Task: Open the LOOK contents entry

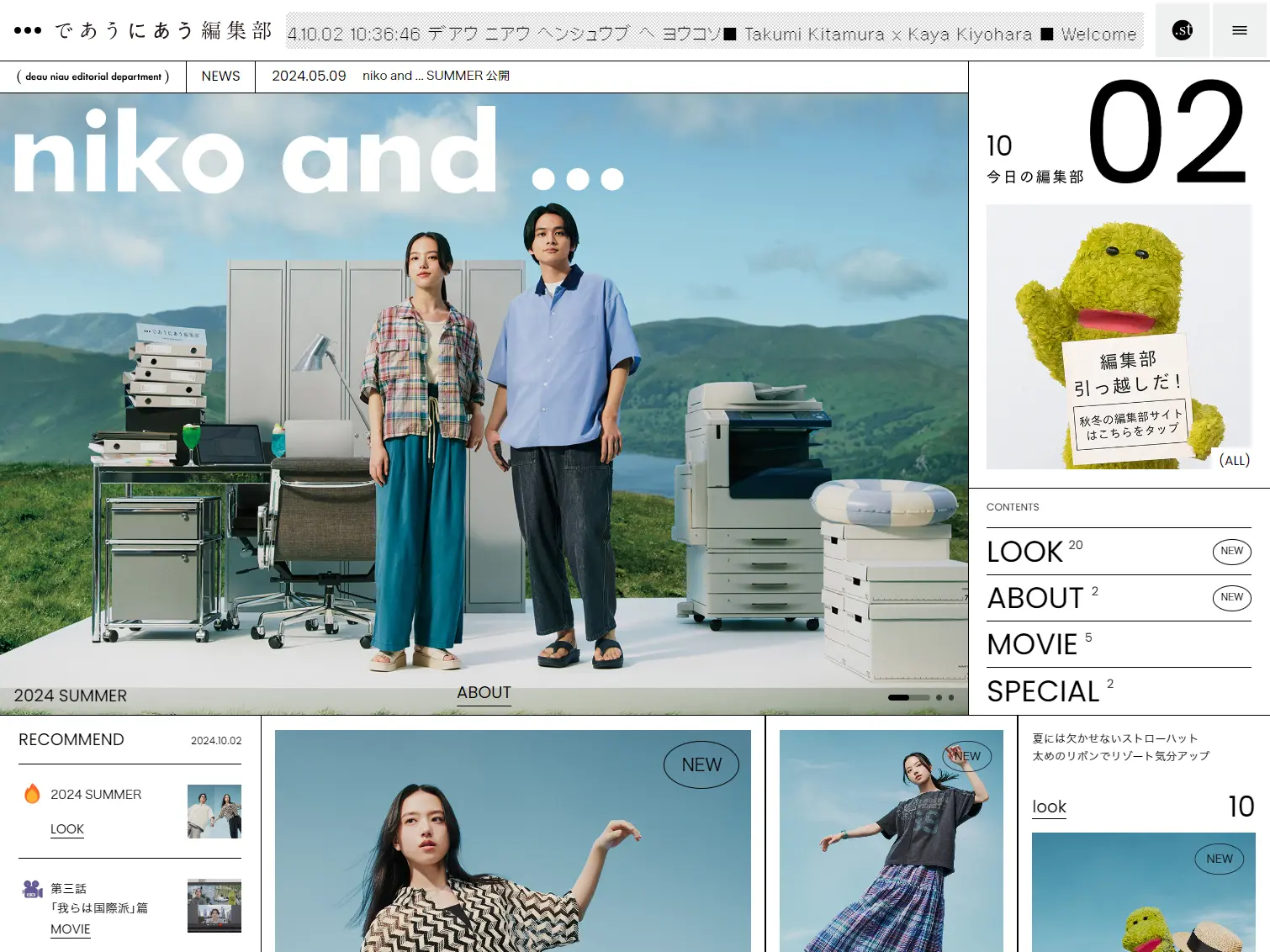Action: [1119, 552]
